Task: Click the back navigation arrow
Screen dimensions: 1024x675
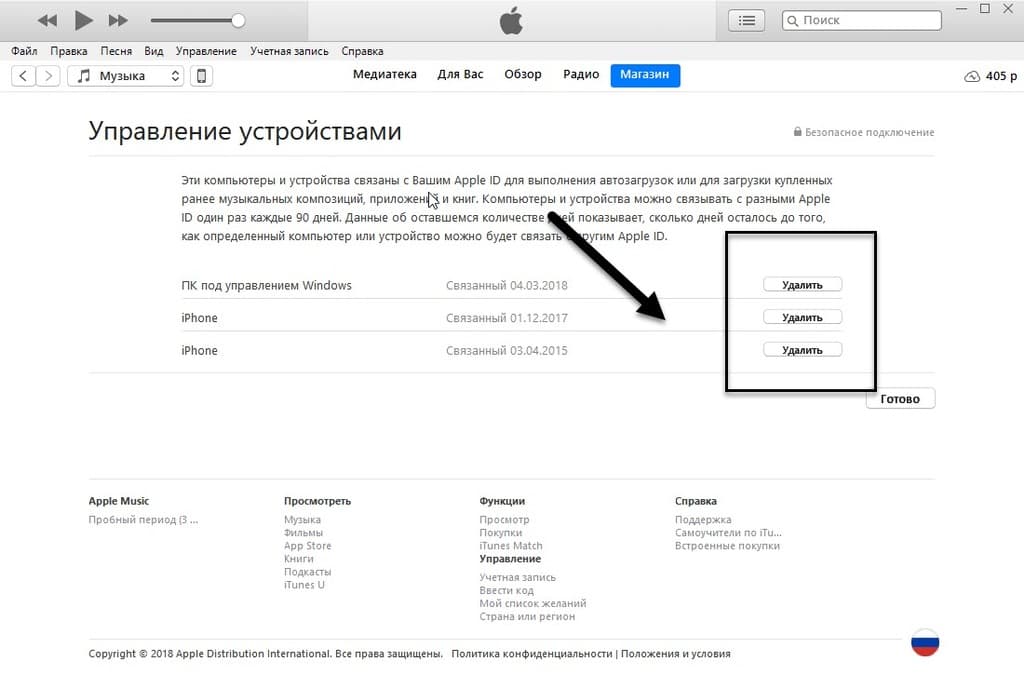Action: point(24,76)
